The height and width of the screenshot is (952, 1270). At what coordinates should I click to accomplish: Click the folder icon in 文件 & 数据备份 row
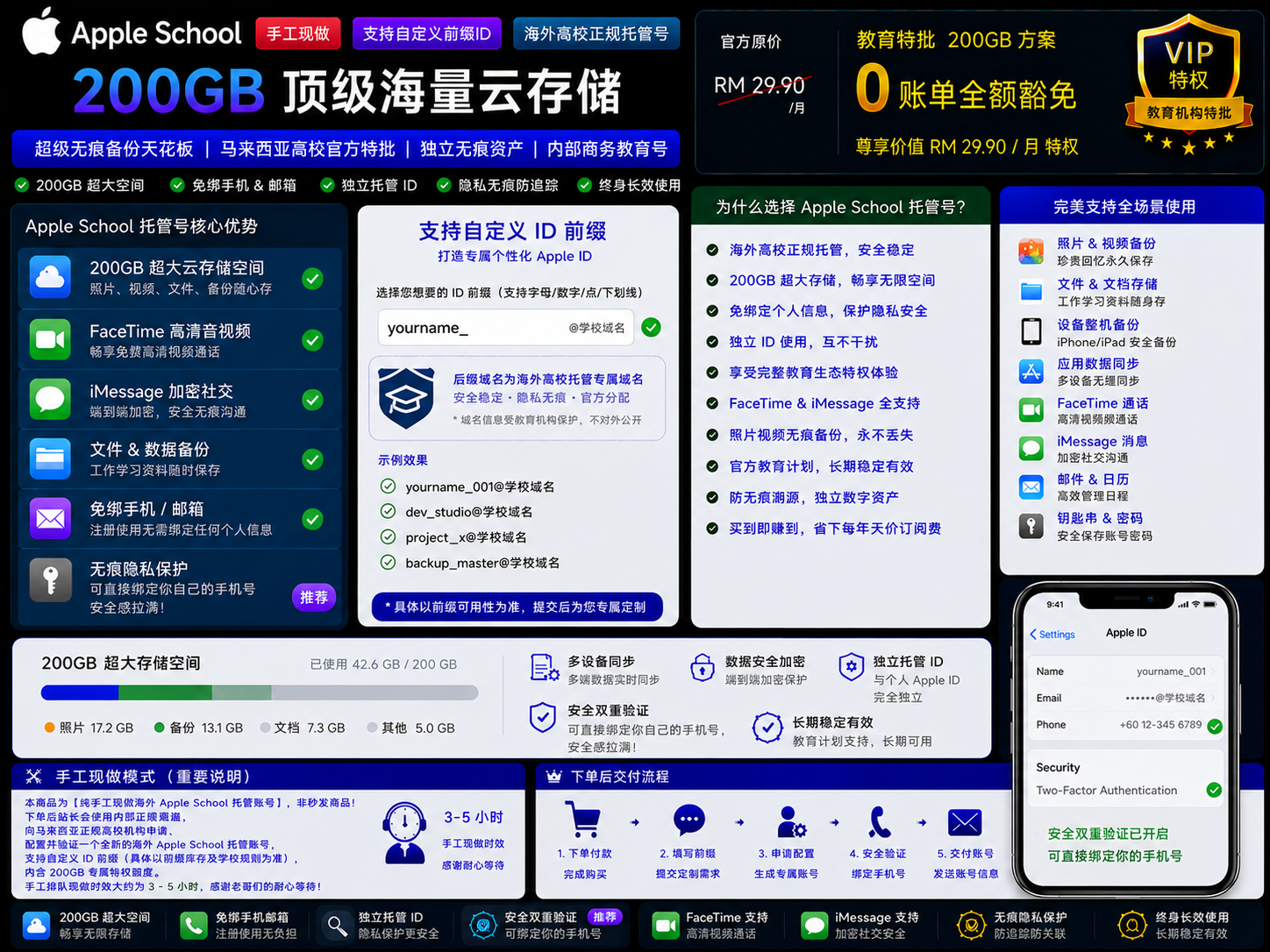51,458
